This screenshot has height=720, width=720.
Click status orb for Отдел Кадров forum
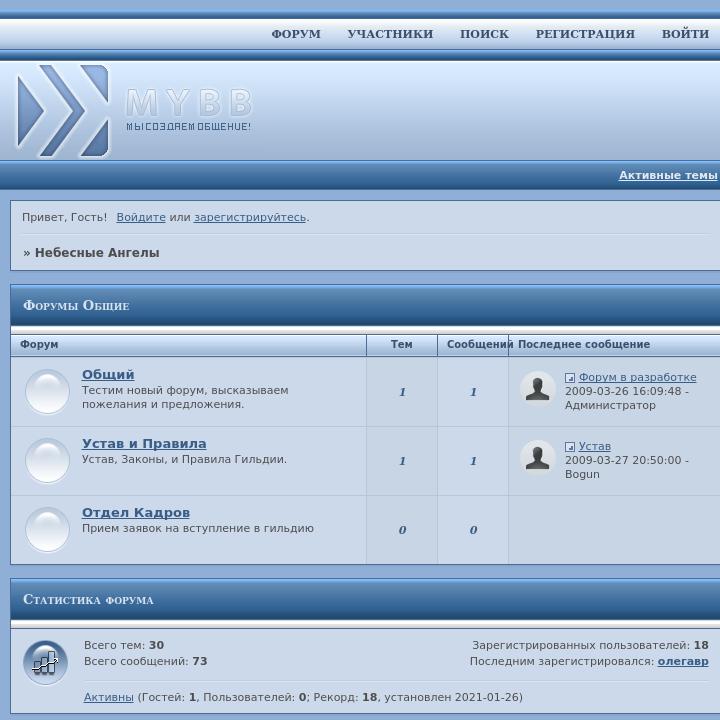pos(47,529)
